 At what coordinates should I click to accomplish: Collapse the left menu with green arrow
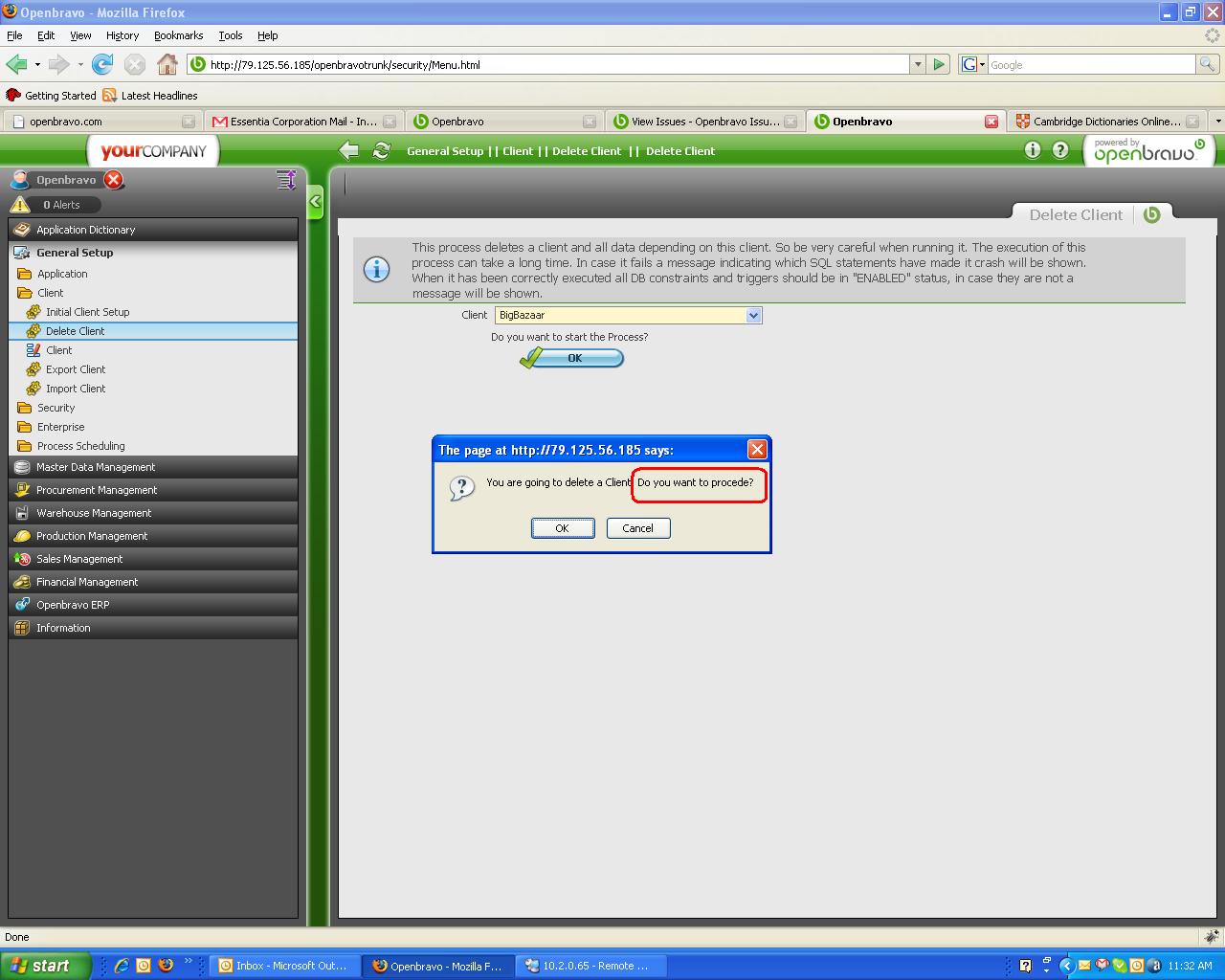(x=315, y=202)
